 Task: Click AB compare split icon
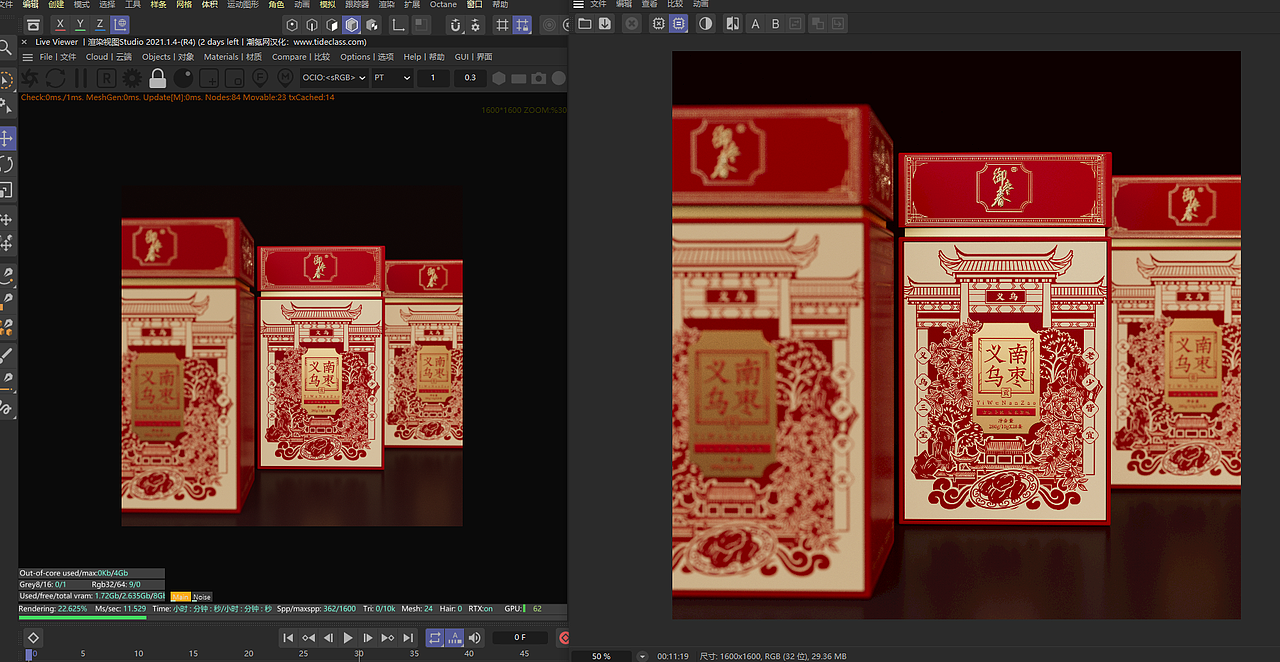pyautogui.click(x=733, y=23)
